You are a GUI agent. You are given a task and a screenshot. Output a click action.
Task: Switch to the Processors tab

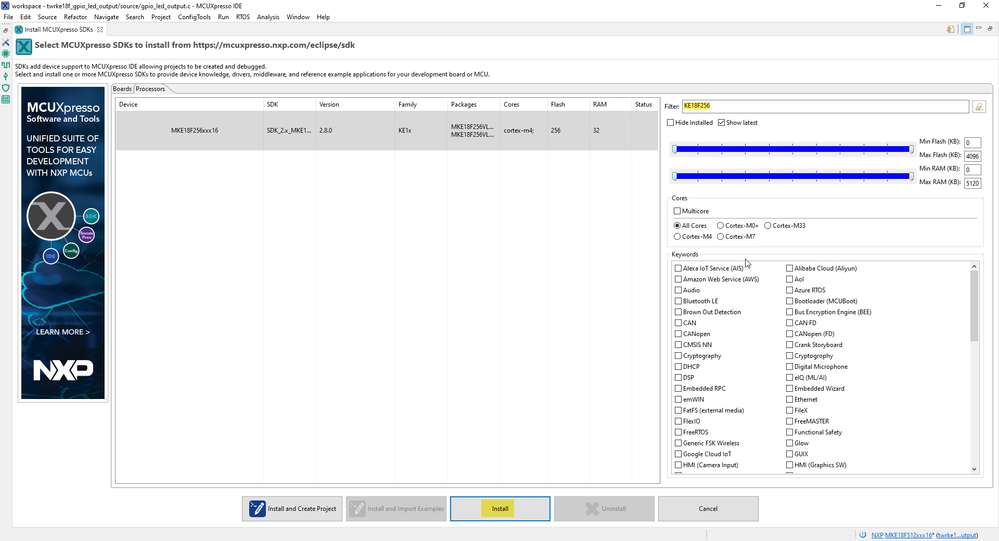coord(150,89)
